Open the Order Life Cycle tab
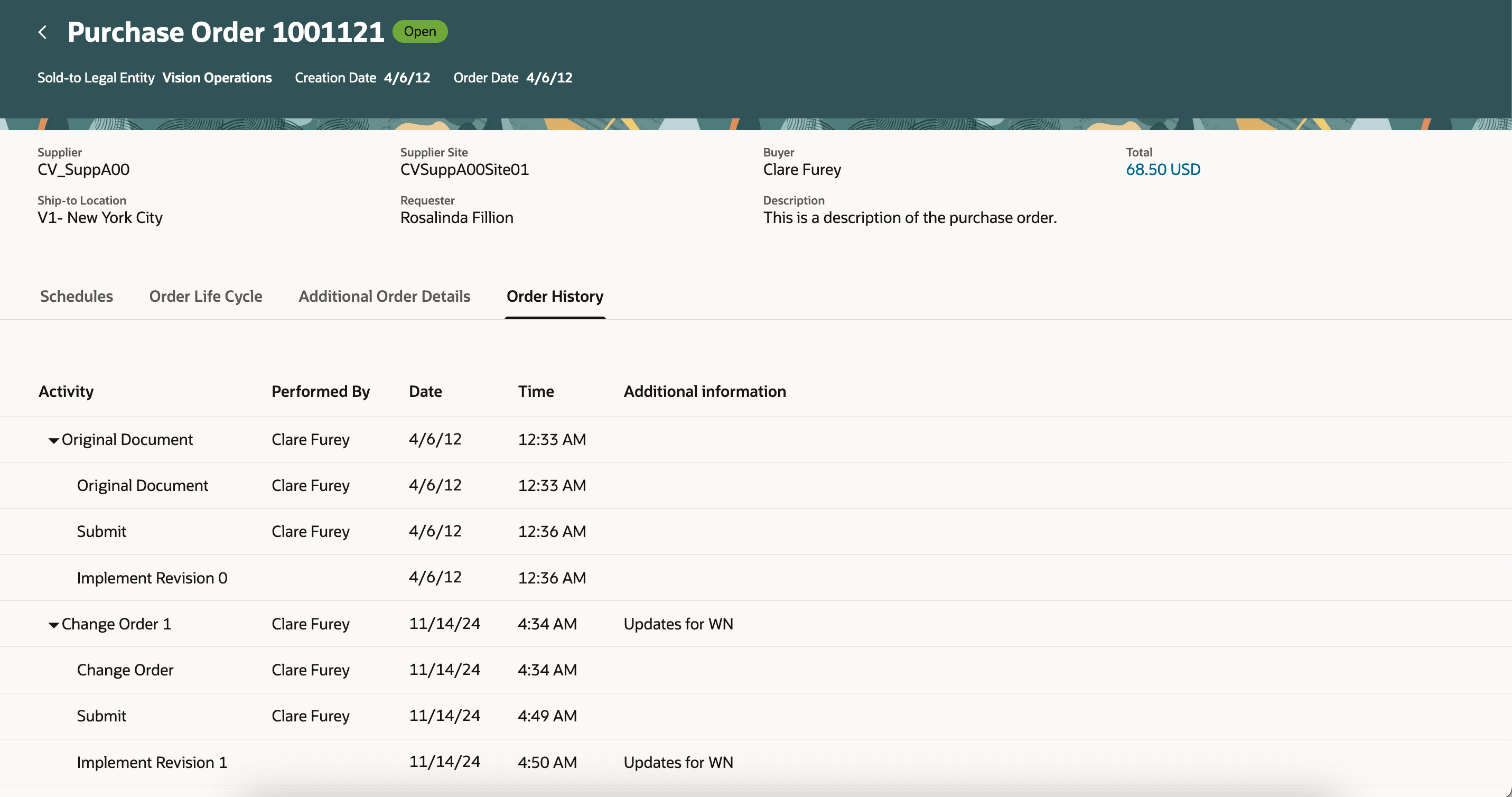Screen dimensions: 1512x797 pos(206,296)
